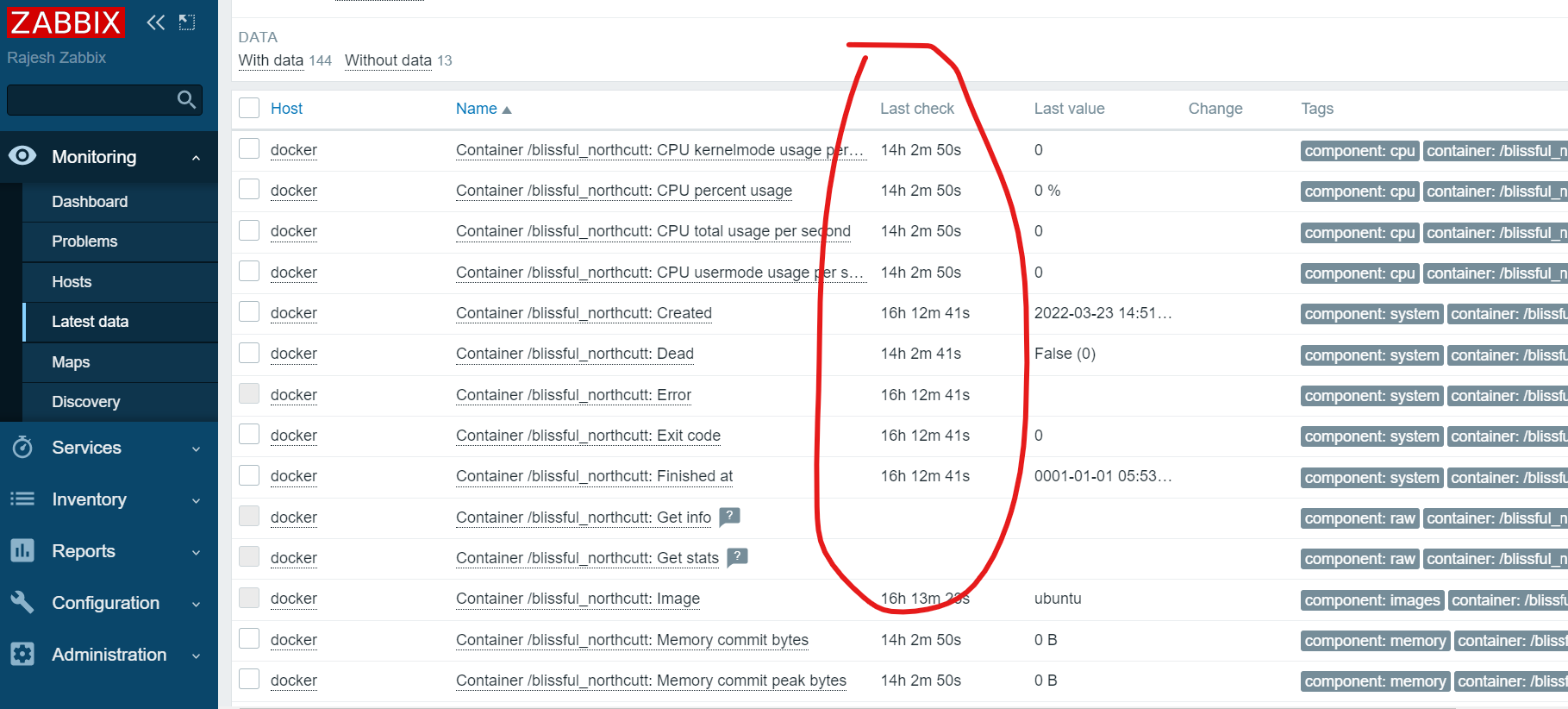This screenshot has width=1568, height=709.
Task: Click the Administration gear icon
Action: click(x=22, y=654)
